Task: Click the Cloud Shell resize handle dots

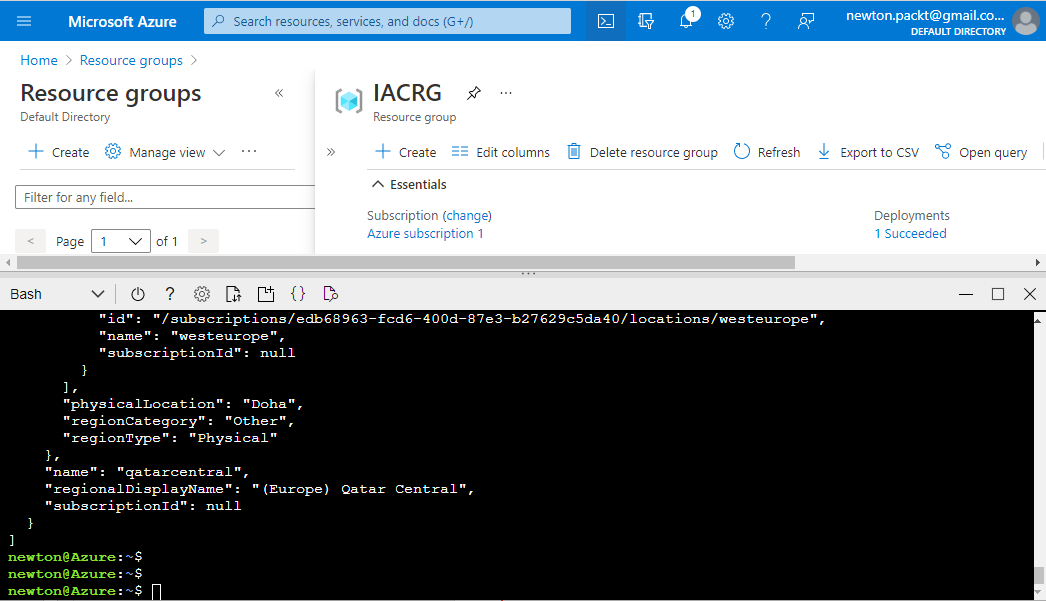Action: pos(528,273)
